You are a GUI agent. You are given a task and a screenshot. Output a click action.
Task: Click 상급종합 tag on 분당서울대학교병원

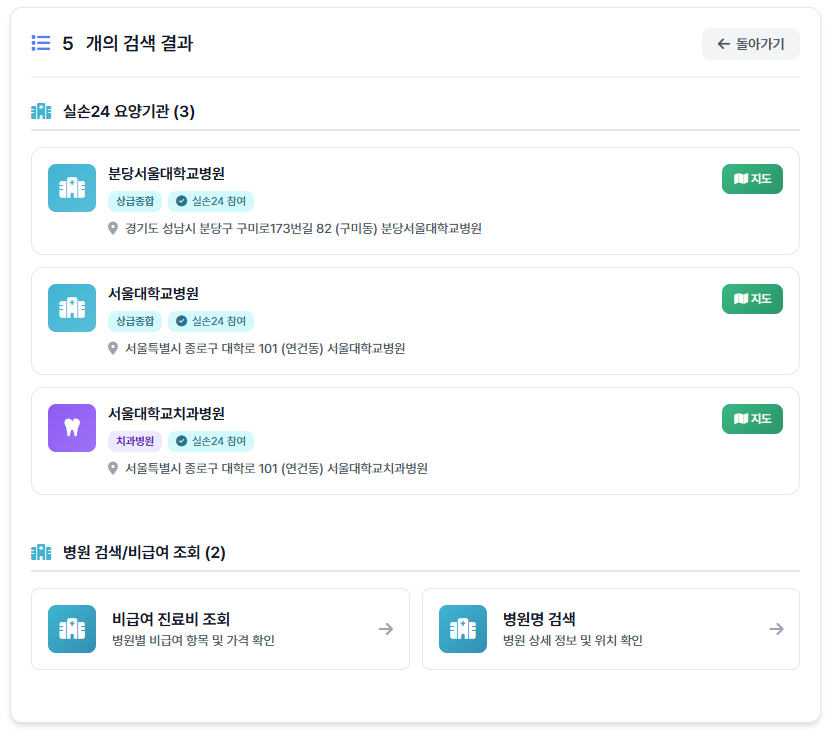[x=134, y=201]
